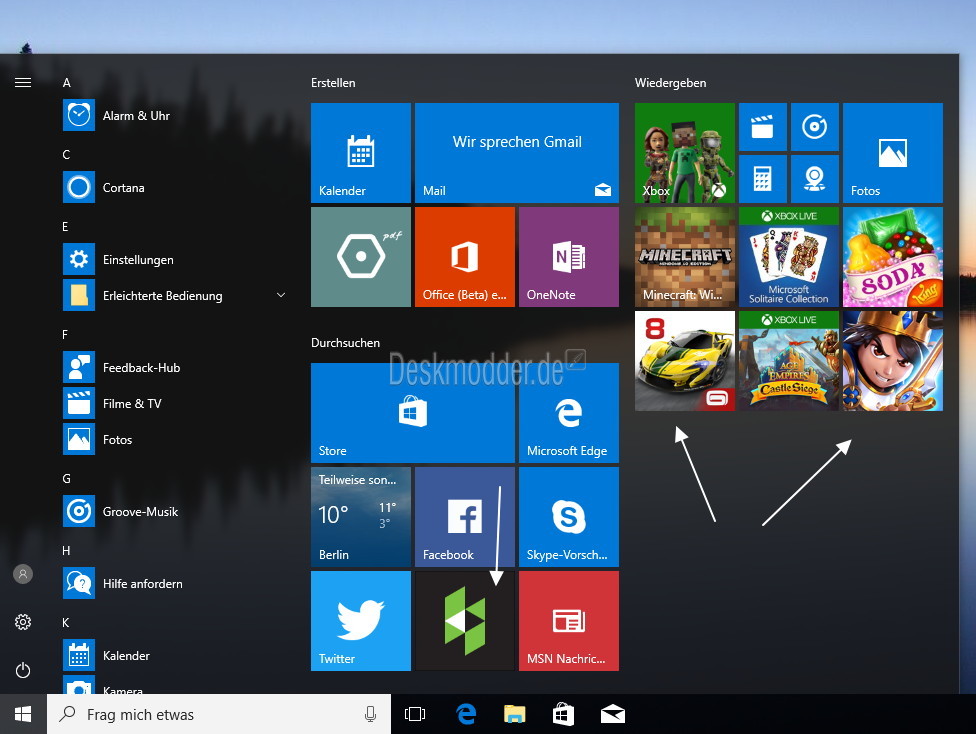
Task: Jump via letter A header
Action: coord(67,83)
